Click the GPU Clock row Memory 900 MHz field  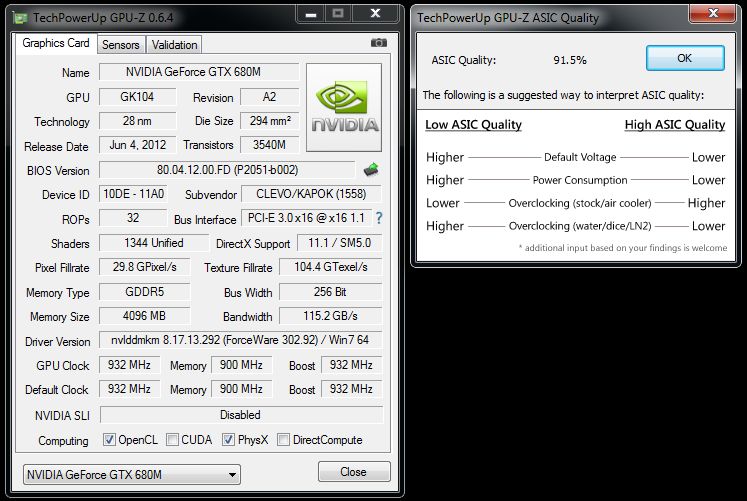[x=242, y=365]
